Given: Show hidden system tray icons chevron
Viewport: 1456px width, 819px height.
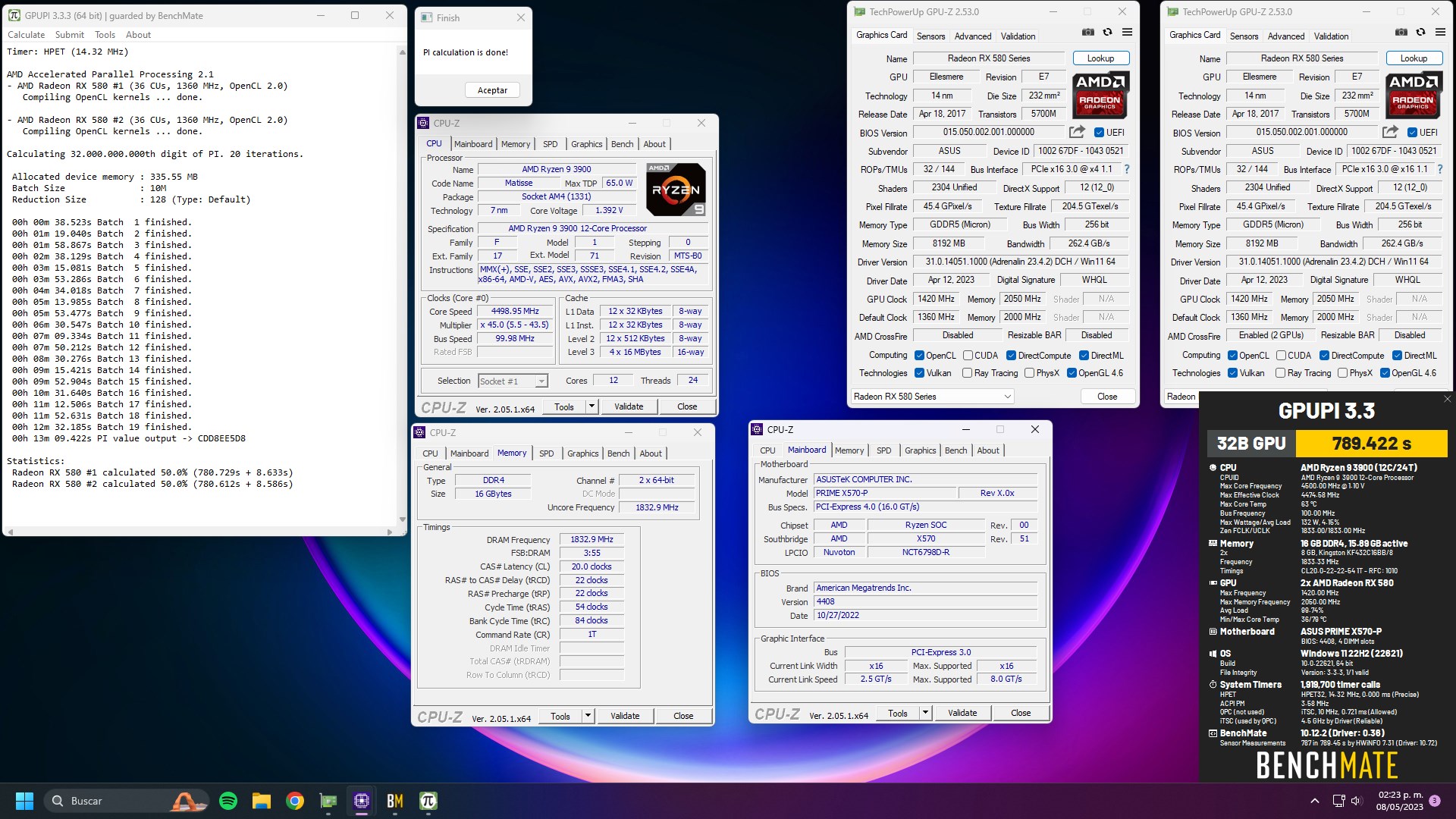Looking at the screenshot, I should [1314, 801].
